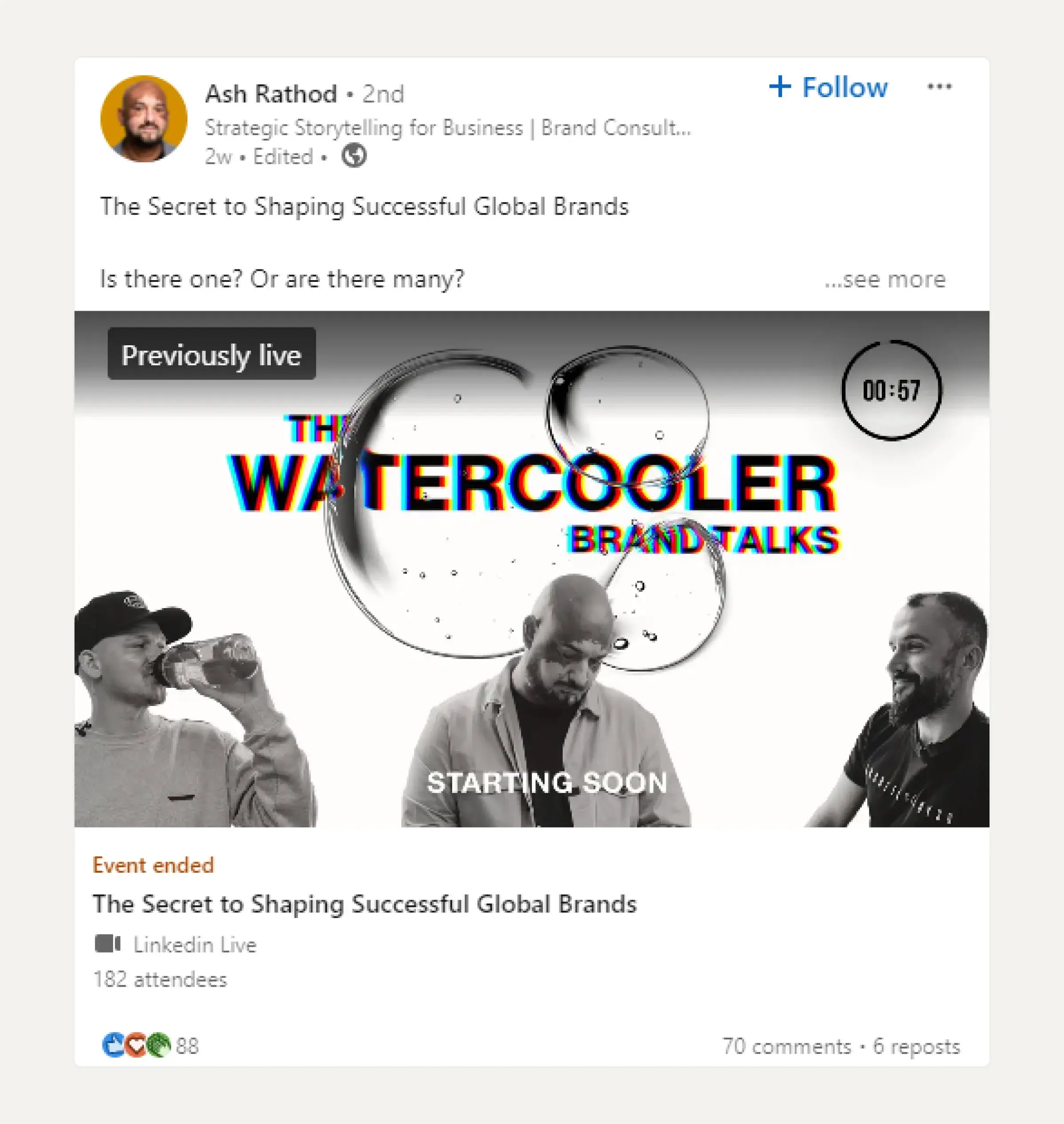The width and height of the screenshot is (1064, 1124).
Task: Open Ash Rathod's profile name link
Action: point(270,93)
